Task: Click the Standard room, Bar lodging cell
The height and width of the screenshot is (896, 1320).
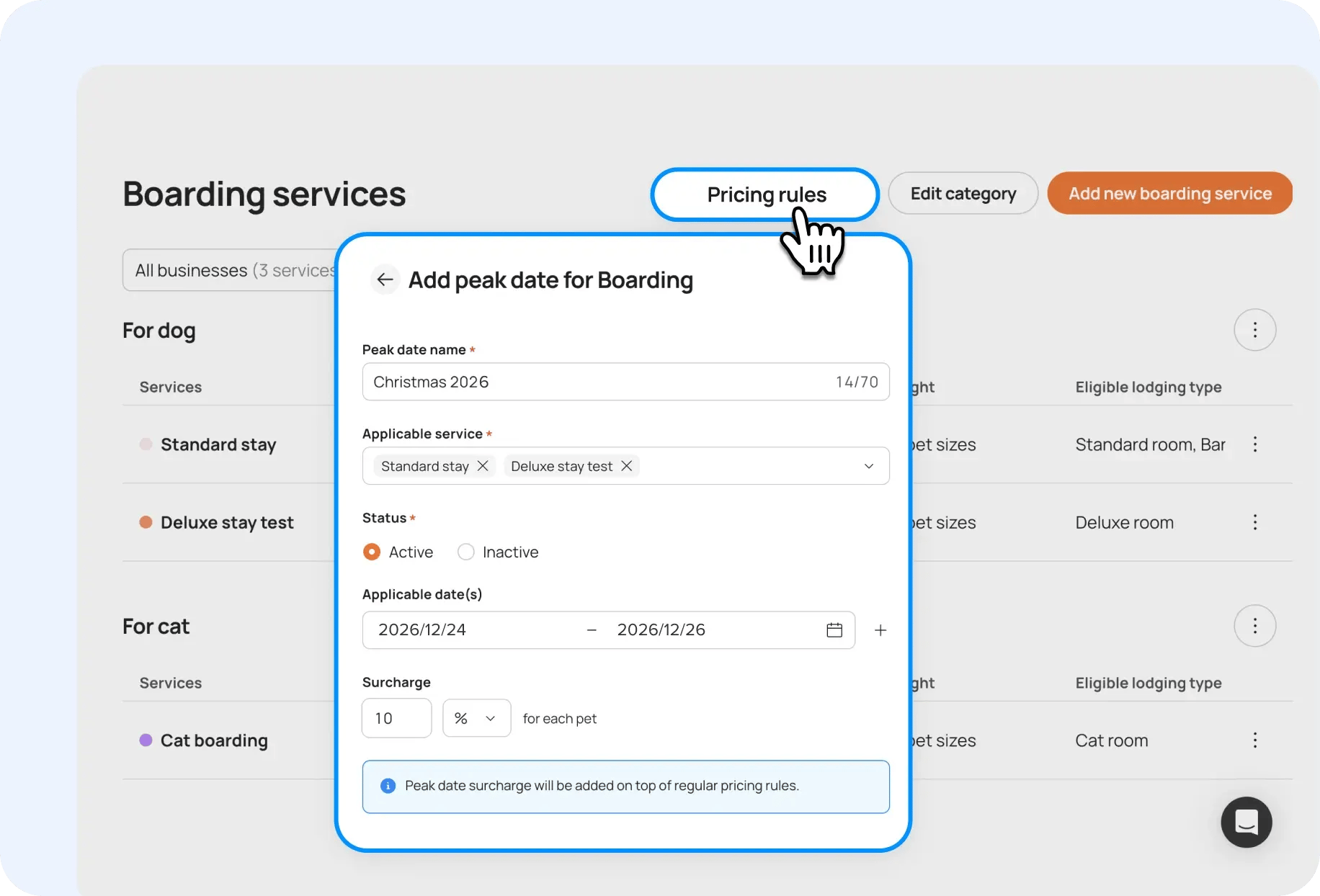Action: coord(1150,444)
